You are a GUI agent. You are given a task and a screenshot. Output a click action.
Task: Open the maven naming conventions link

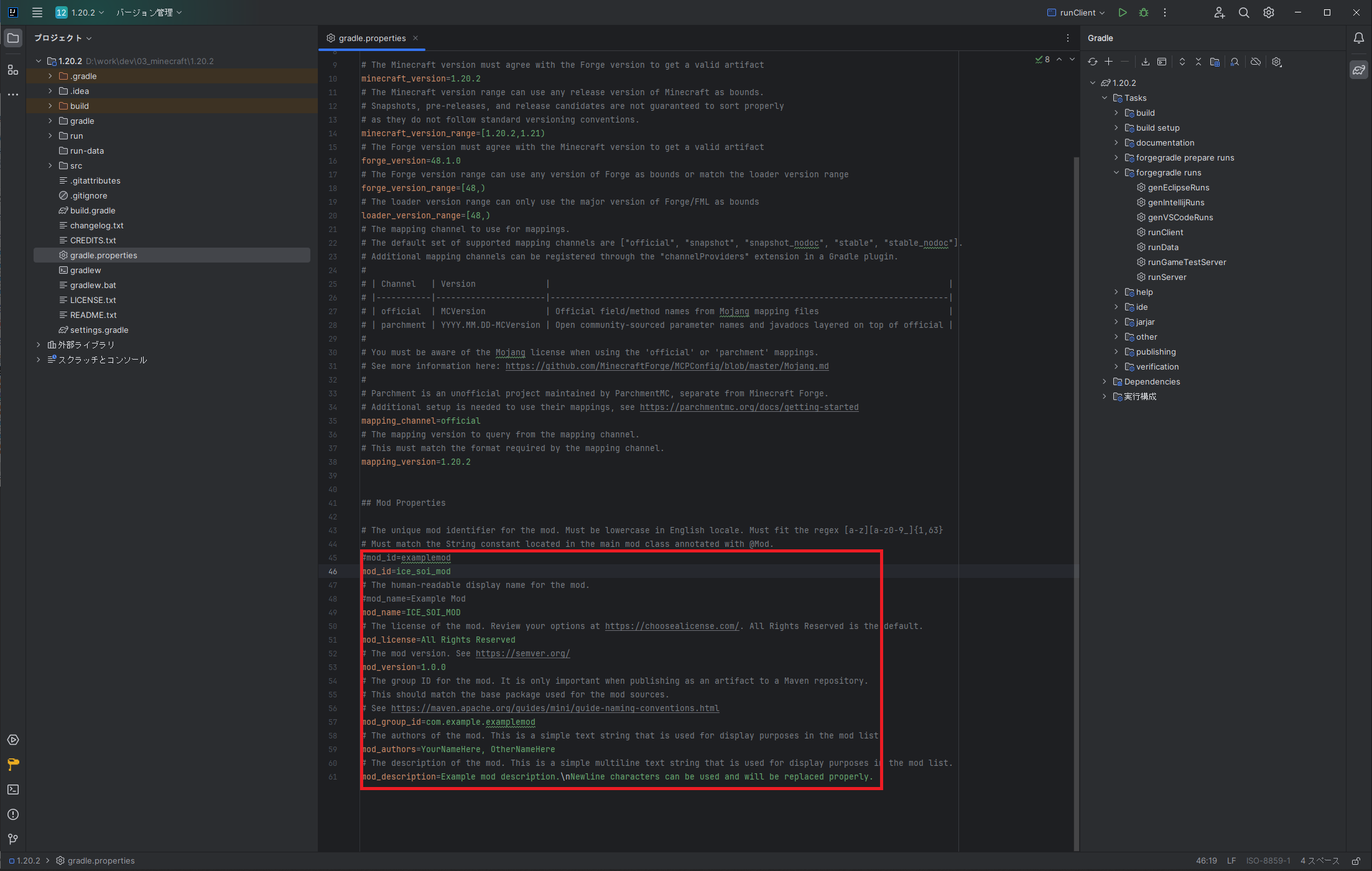(555, 708)
